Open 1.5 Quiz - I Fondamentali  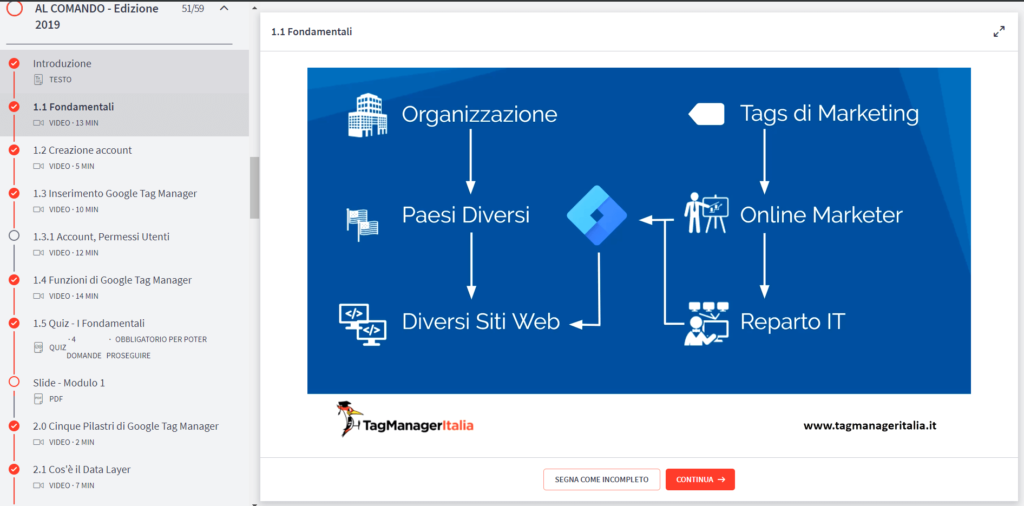tap(89, 323)
